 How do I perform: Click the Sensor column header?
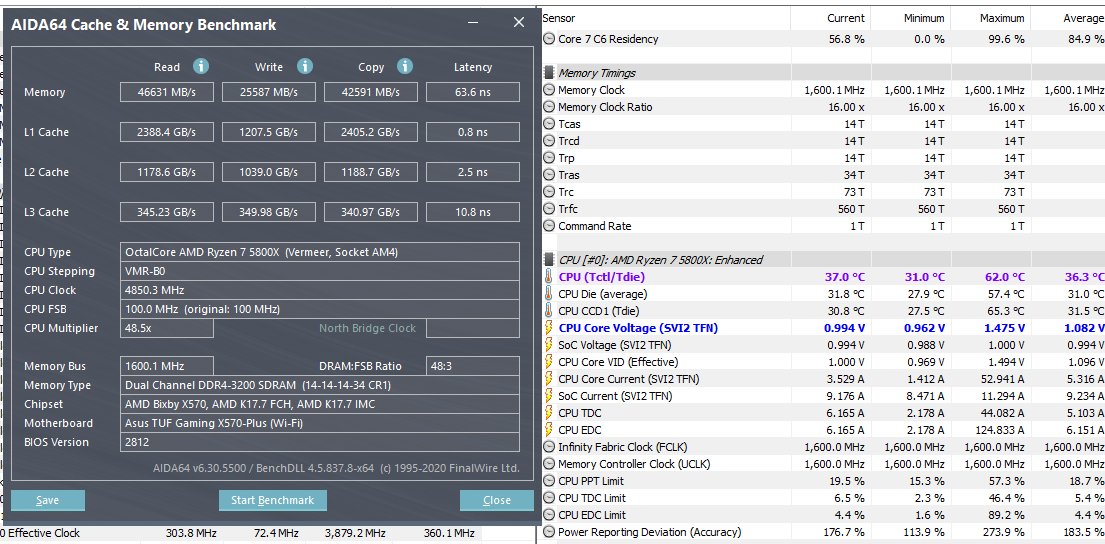[x=559, y=18]
